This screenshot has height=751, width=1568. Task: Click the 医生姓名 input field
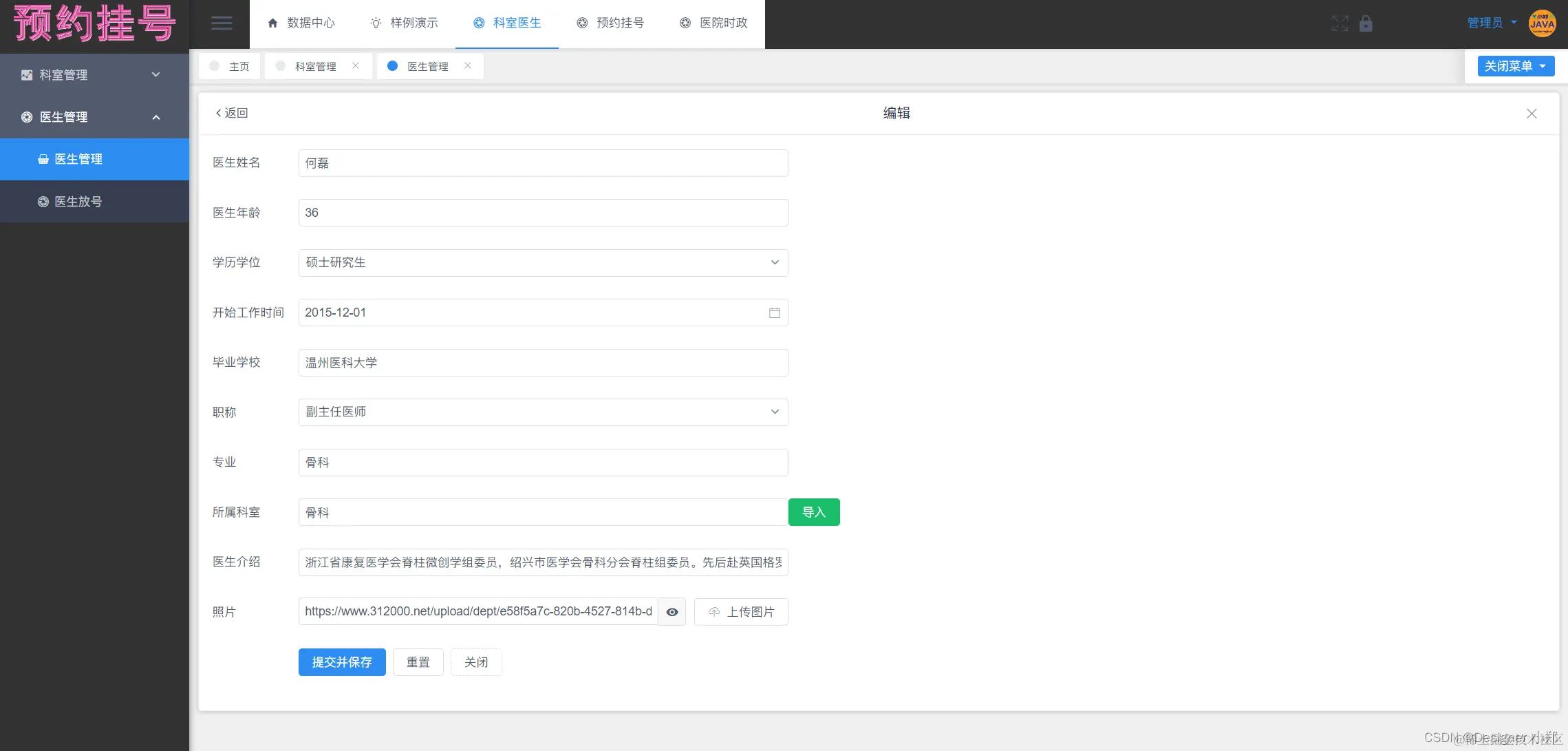click(x=542, y=163)
